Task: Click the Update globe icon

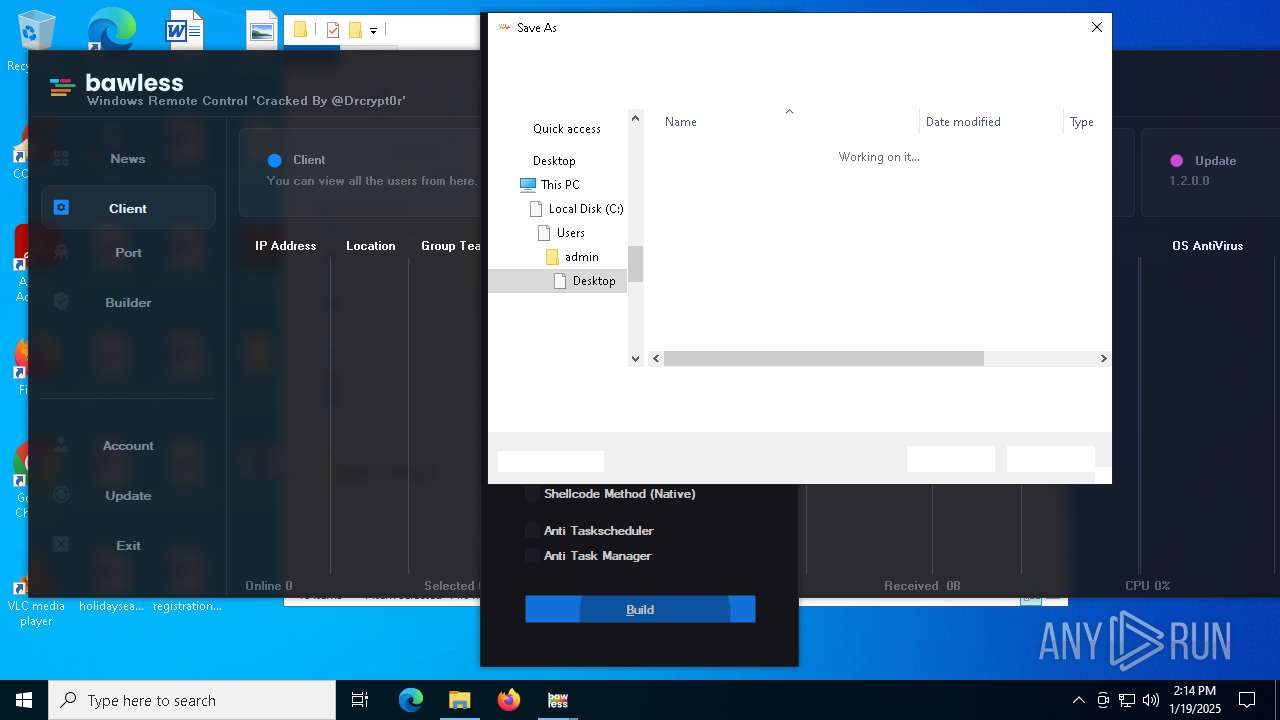Action: click(61, 495)
